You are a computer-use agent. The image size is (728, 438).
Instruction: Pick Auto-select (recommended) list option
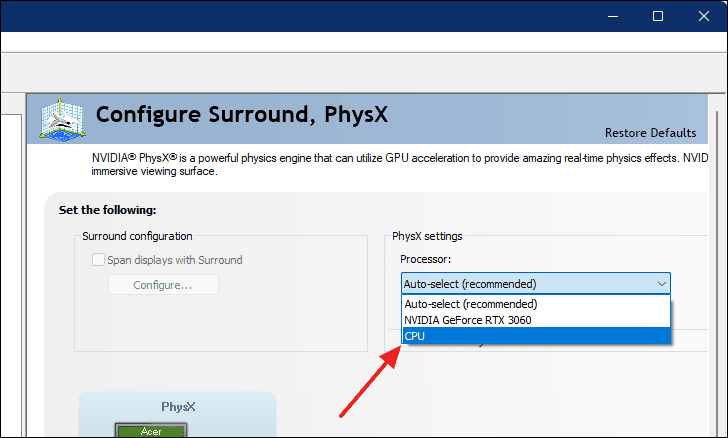(x=536, y=304)
